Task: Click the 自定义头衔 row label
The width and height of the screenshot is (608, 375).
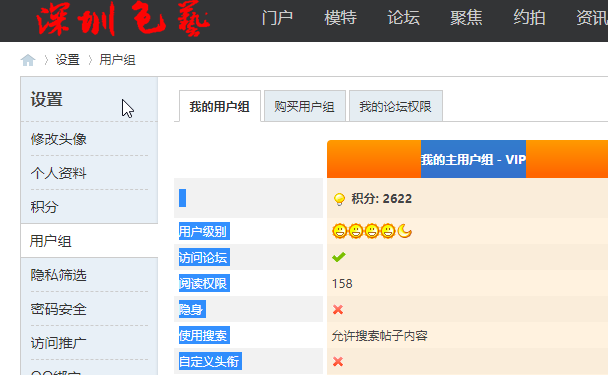Action: coord(210,361)
